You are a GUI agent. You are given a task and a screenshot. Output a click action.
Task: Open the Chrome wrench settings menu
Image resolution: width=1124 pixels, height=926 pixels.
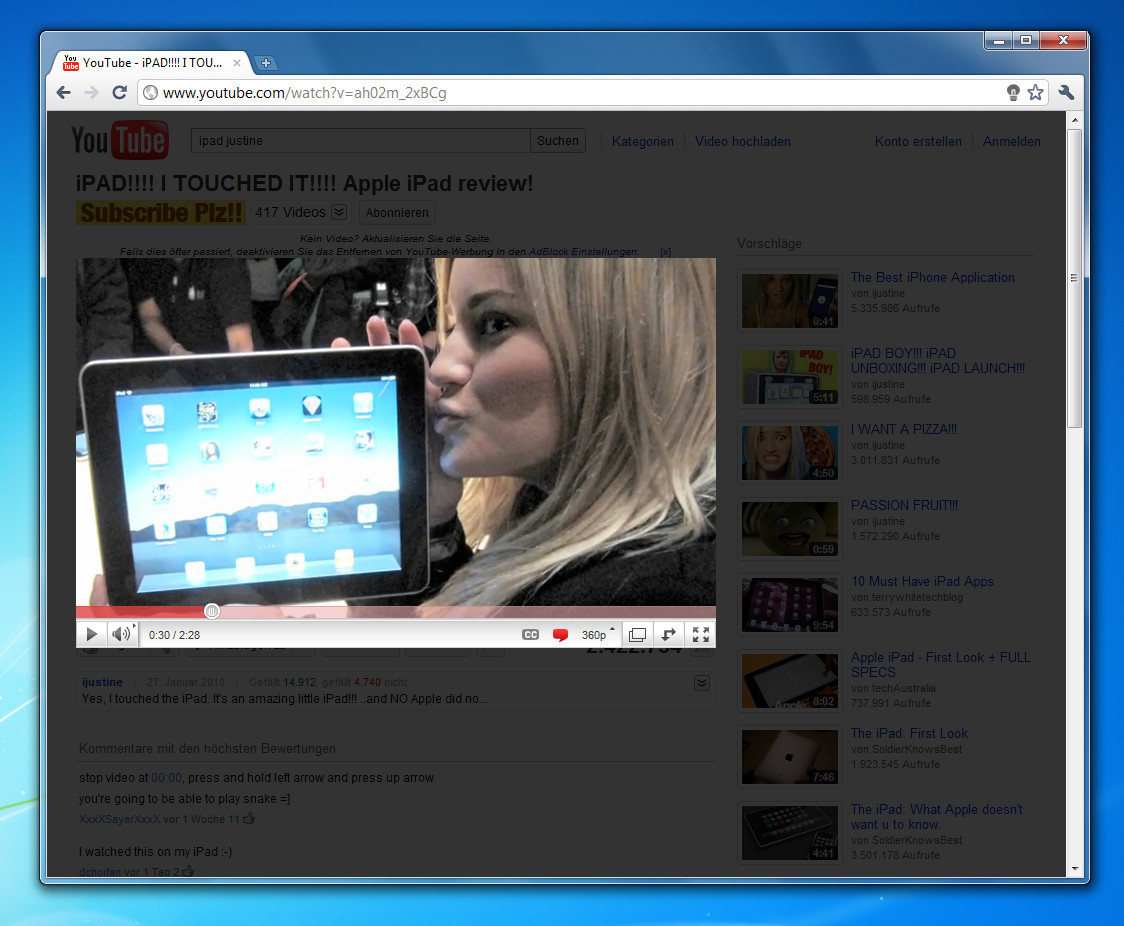point(1066,92)
